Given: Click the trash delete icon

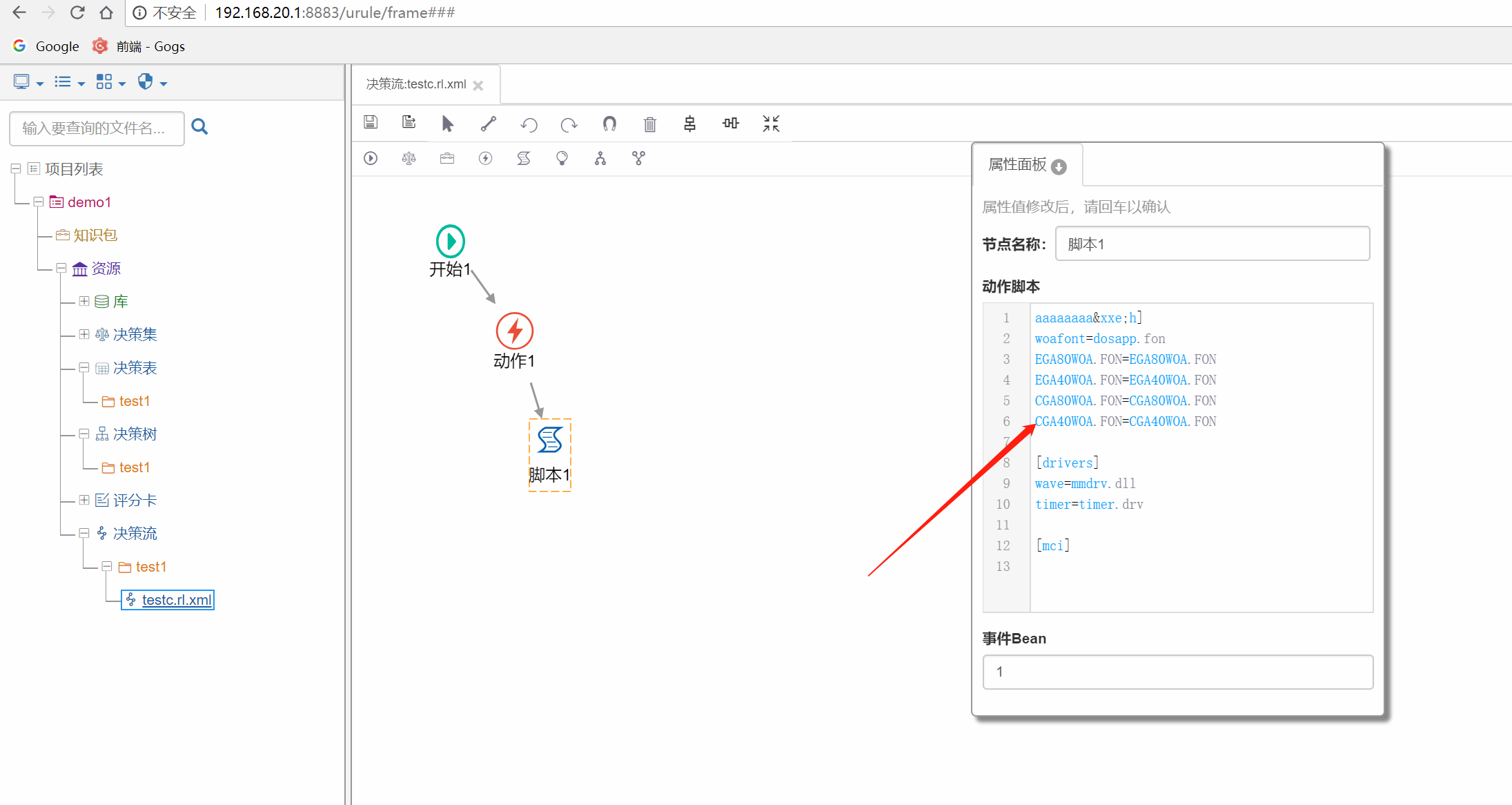Looking at the screenshot, I should point(649,124).
